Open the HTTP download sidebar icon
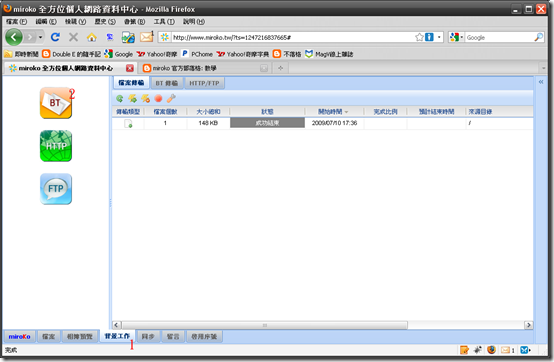Viewport: 554px width, 362px height. (x=56, y=146)
